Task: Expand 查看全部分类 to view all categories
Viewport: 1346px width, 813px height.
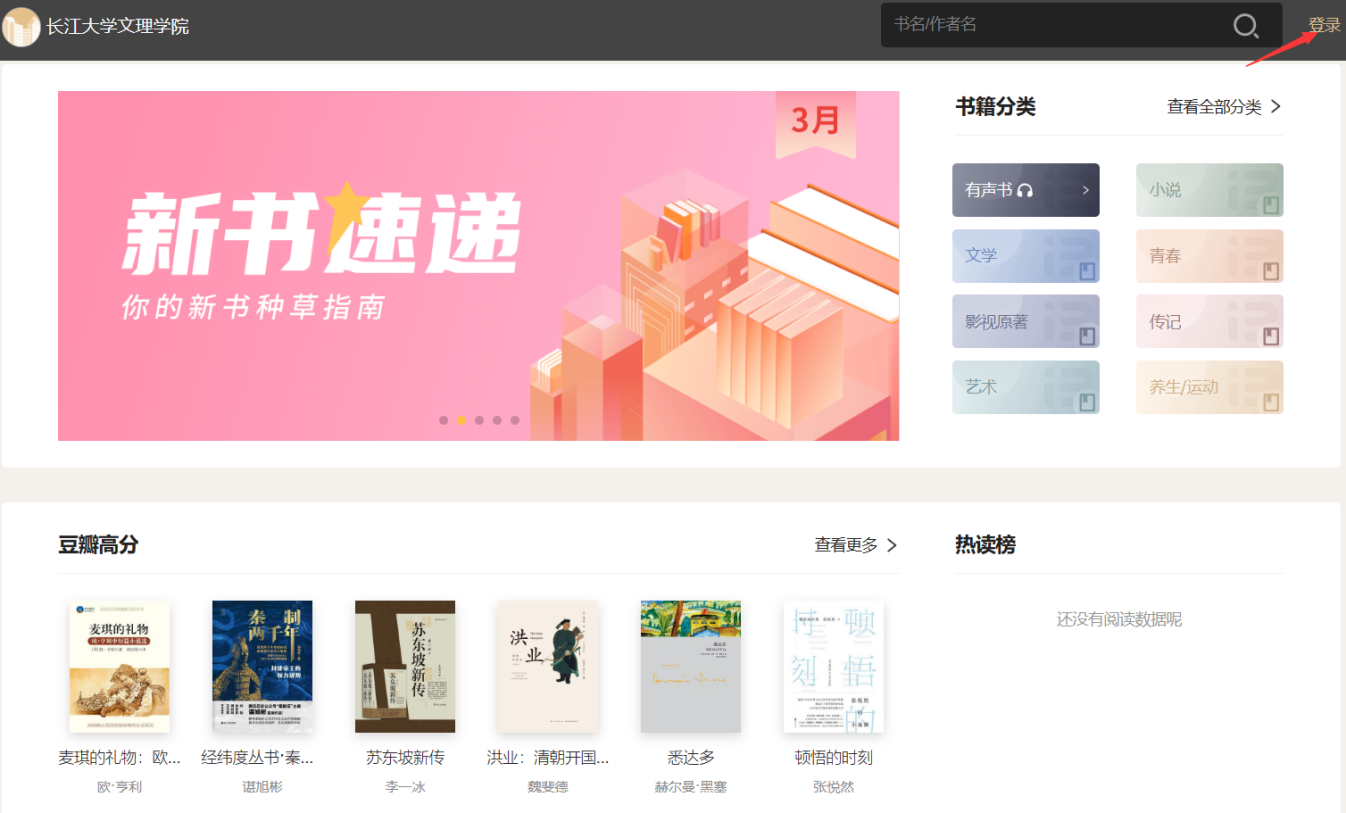Action: point(1223,107)
